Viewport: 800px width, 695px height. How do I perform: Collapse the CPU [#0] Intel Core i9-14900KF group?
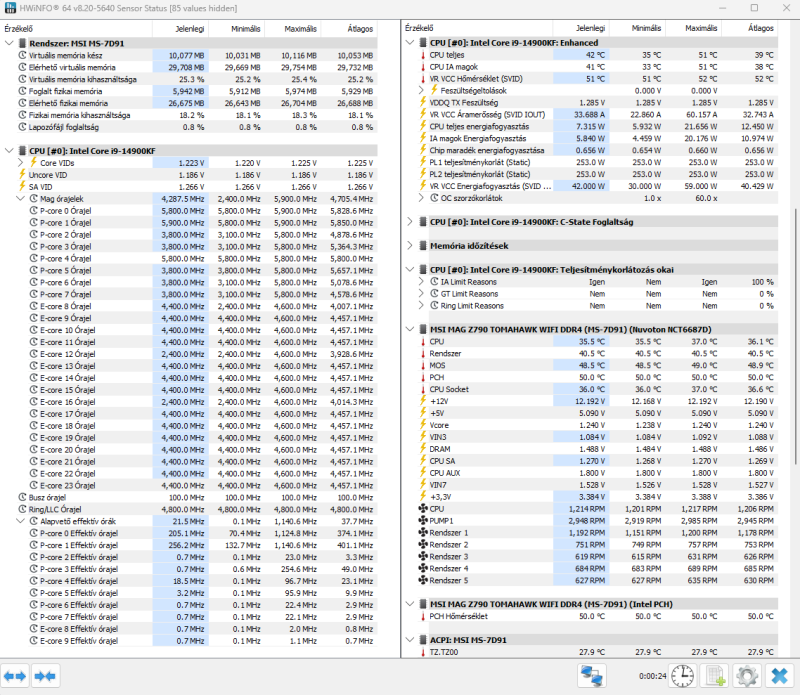[x=9, y=151]
